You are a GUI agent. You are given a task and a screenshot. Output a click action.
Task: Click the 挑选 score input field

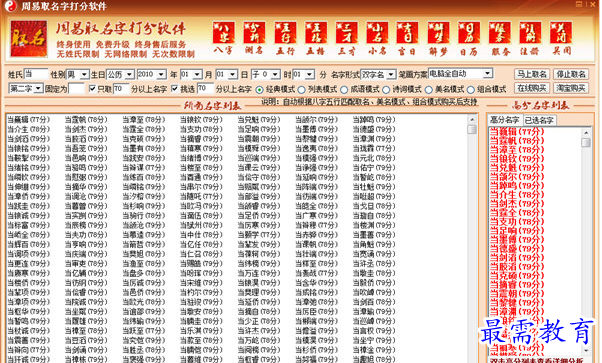click(x=205, y=89)
